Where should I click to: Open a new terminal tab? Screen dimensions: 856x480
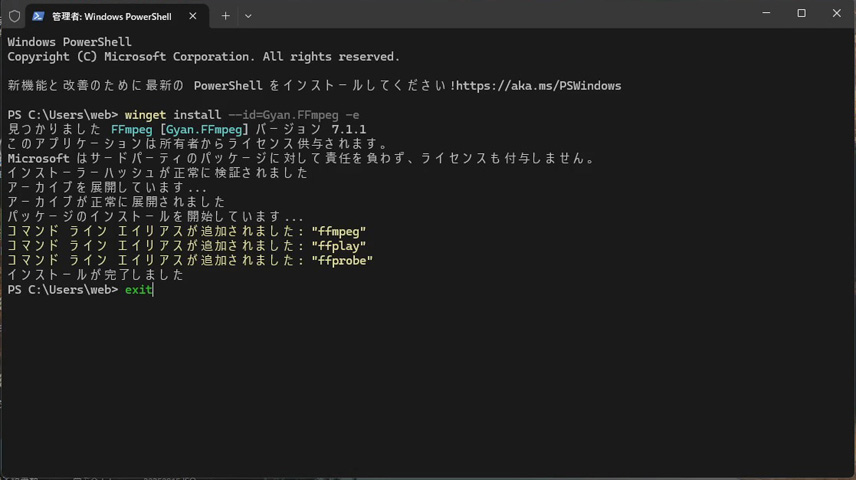pos(225,16)
